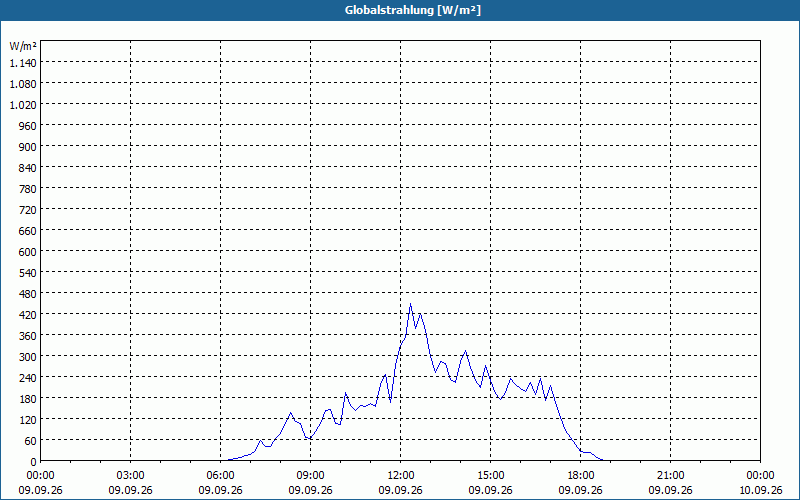Image resolution: width=800 pixels, height=500 pixels.
Task: Click the 10.09.26 date label
Action: pyautogui.click(x=760, y=490)
